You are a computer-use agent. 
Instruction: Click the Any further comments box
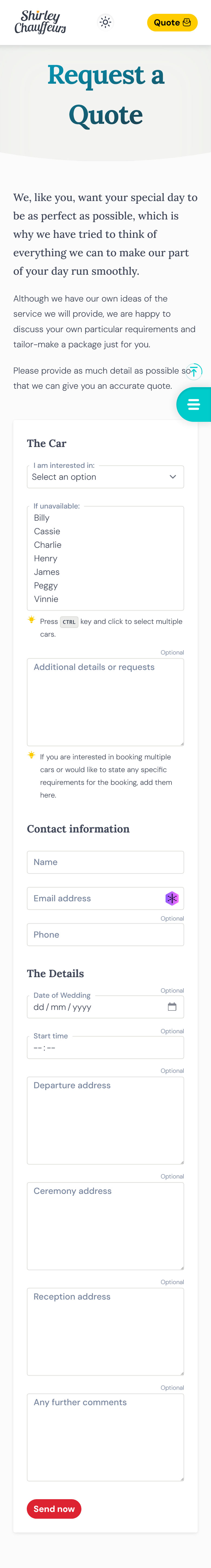(x=105, y=1437)
